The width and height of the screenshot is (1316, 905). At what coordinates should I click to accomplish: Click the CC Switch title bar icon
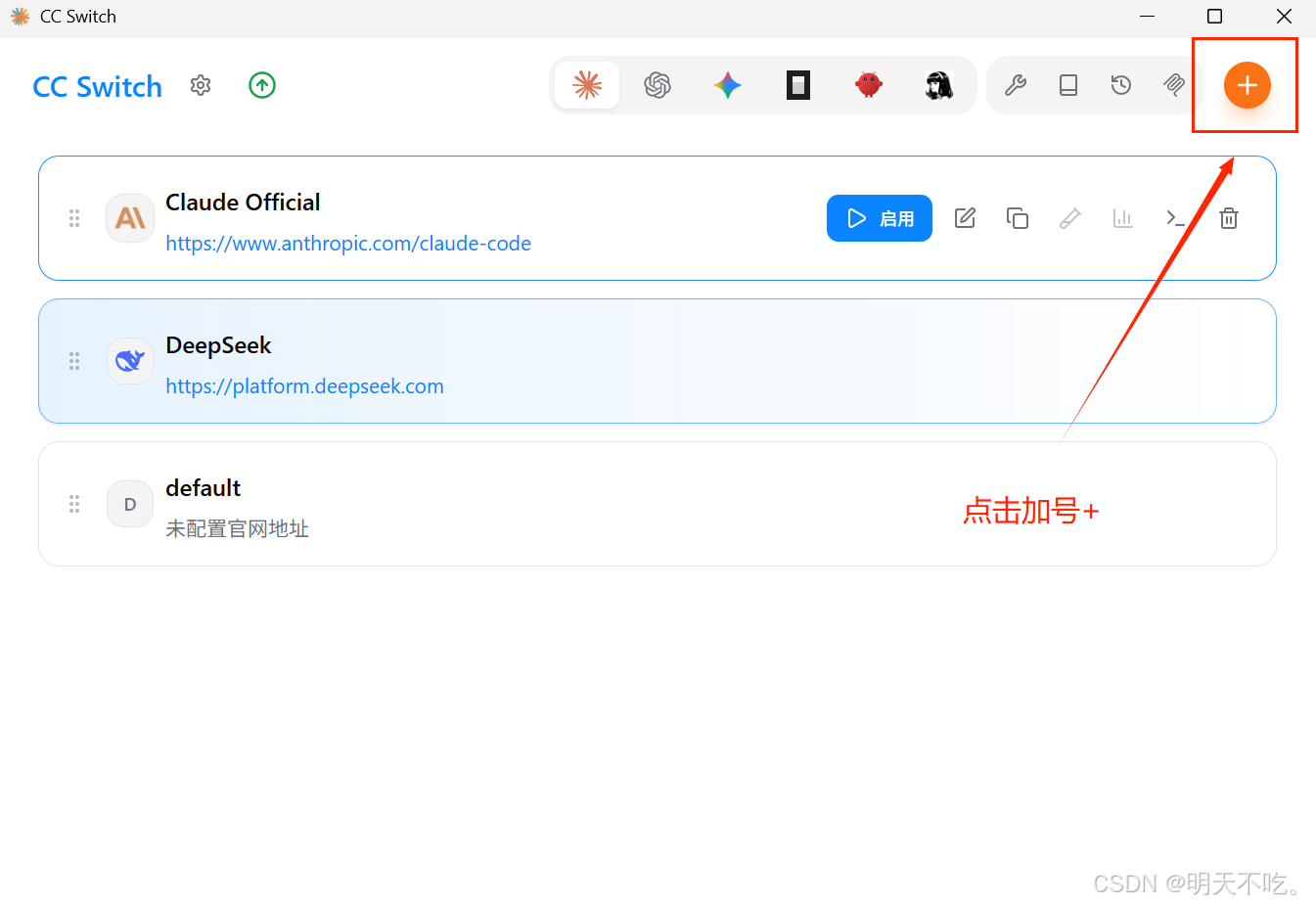point(20,17)
